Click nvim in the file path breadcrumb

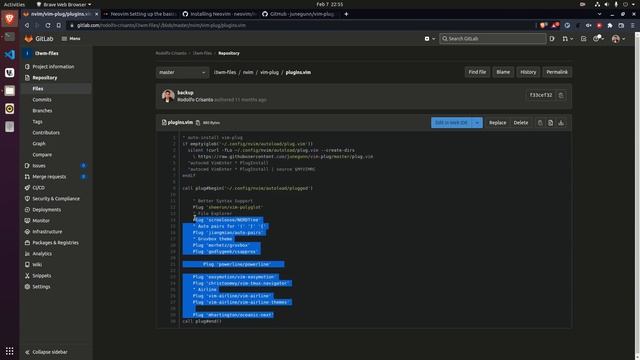tap(248, 72)
